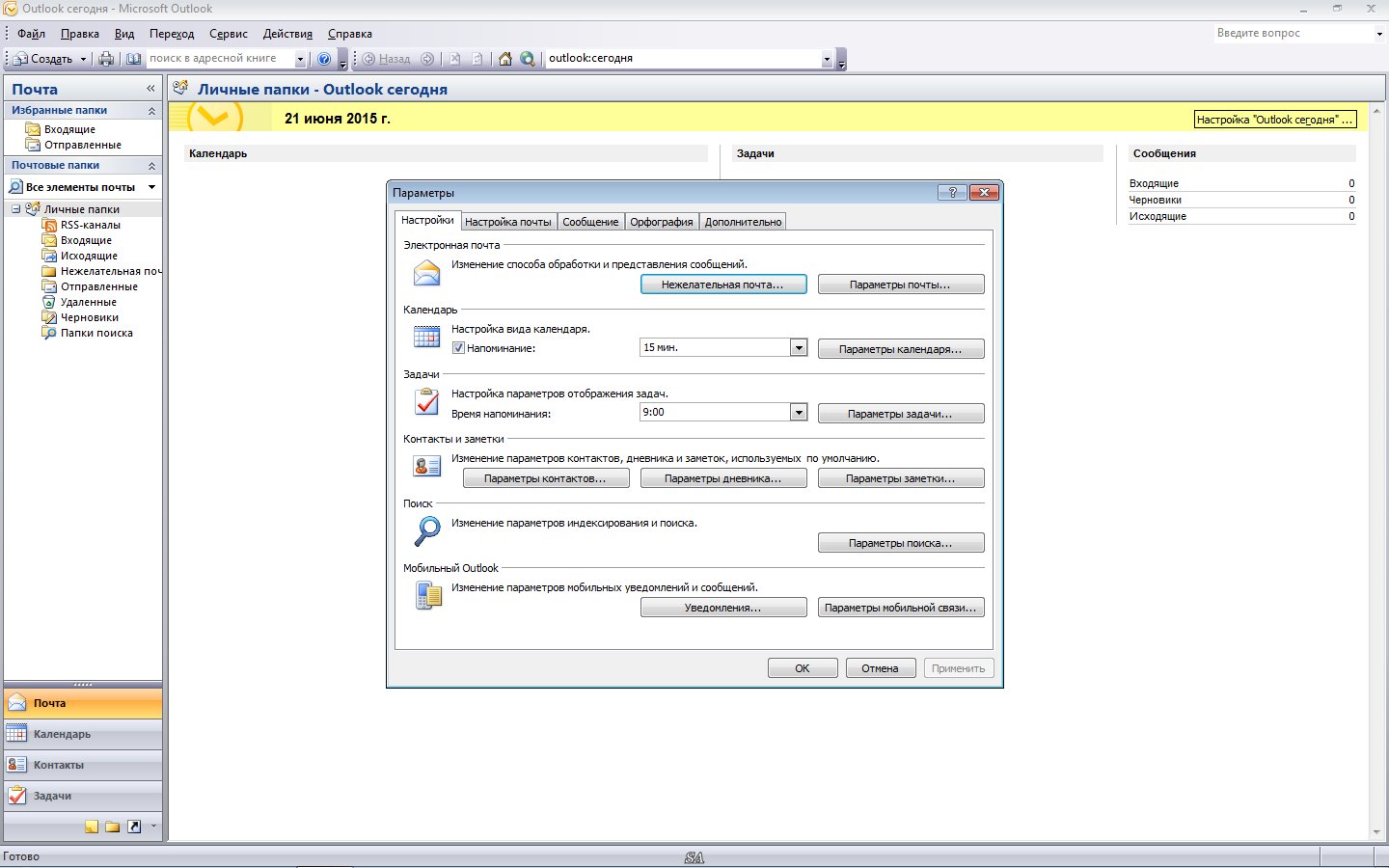The height and width of the screenshot is (868, 1389).
Task: Click Черновики in the Сообщения list
Action: (1156, 200)
